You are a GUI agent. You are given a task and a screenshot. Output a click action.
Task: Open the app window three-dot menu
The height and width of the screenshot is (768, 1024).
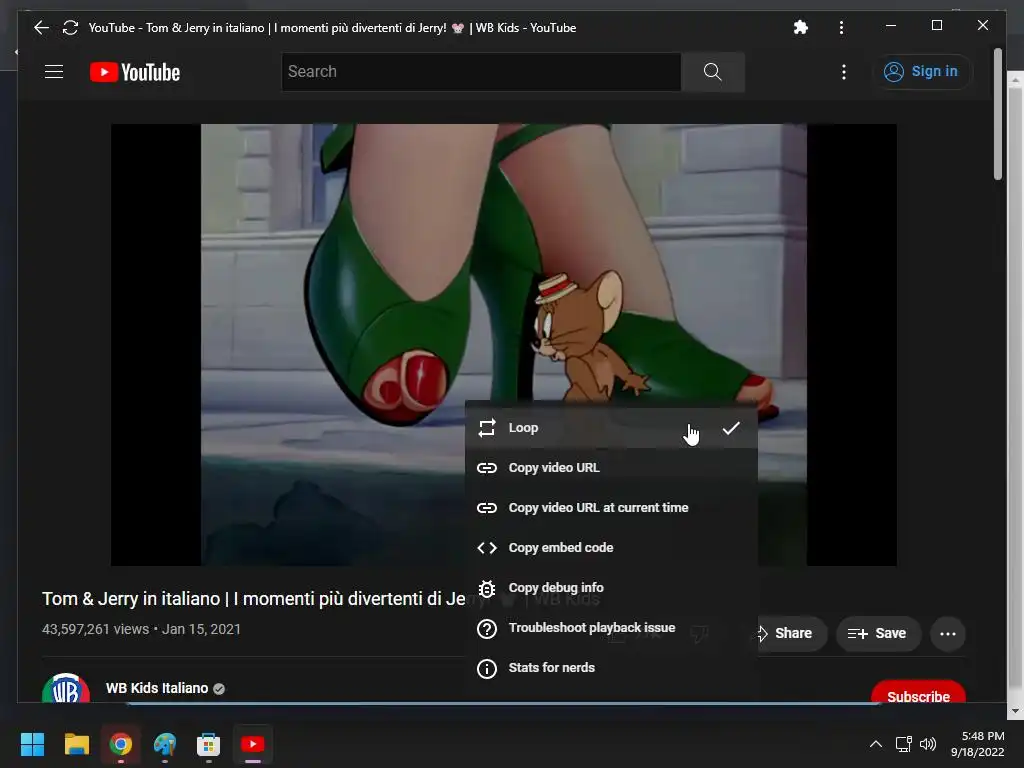click(841, 27)
